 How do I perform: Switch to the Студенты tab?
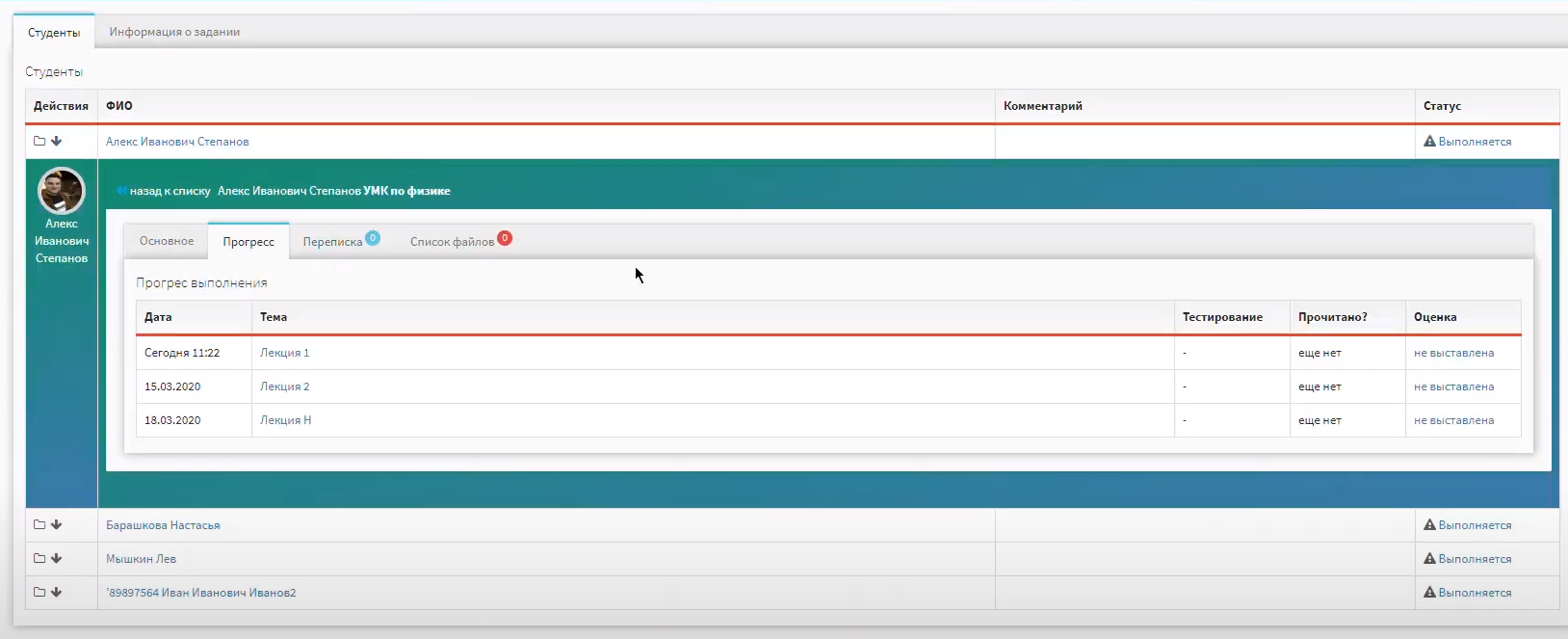(54, 32)
